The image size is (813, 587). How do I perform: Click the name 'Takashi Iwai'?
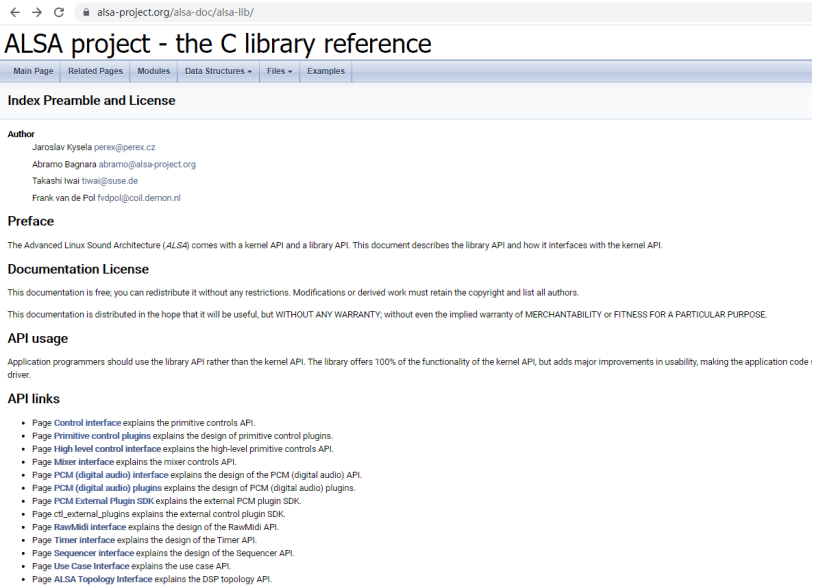pyautogui.click(x=55, y=181)
